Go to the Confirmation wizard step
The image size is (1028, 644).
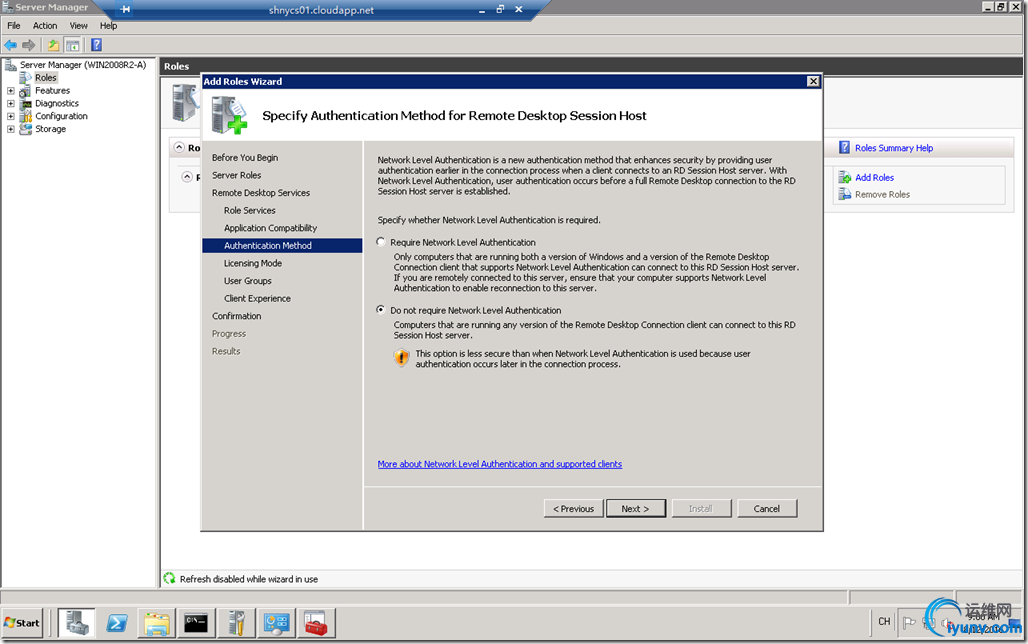pyautogui.click(x=237, y=316)
